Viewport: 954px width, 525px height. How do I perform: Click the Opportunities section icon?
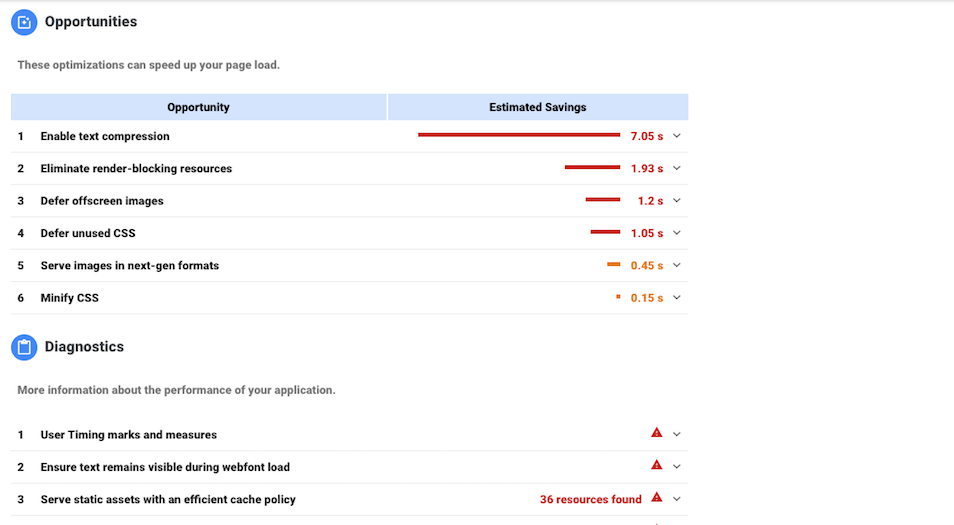pyautogui.click(x=24, y=22)
